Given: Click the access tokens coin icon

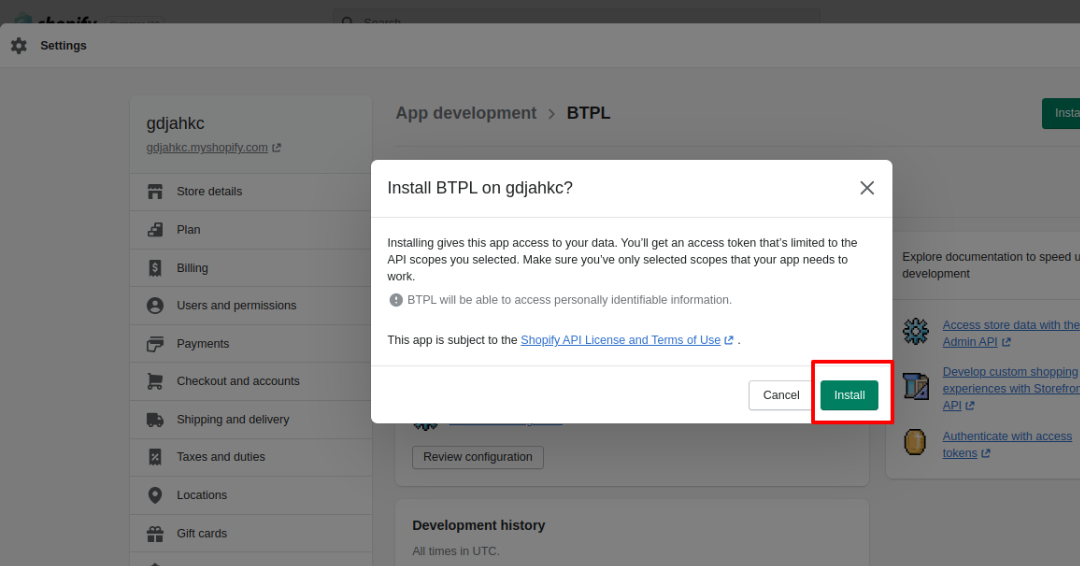Looking at the screenshot, I should click(x=915, y=442).
